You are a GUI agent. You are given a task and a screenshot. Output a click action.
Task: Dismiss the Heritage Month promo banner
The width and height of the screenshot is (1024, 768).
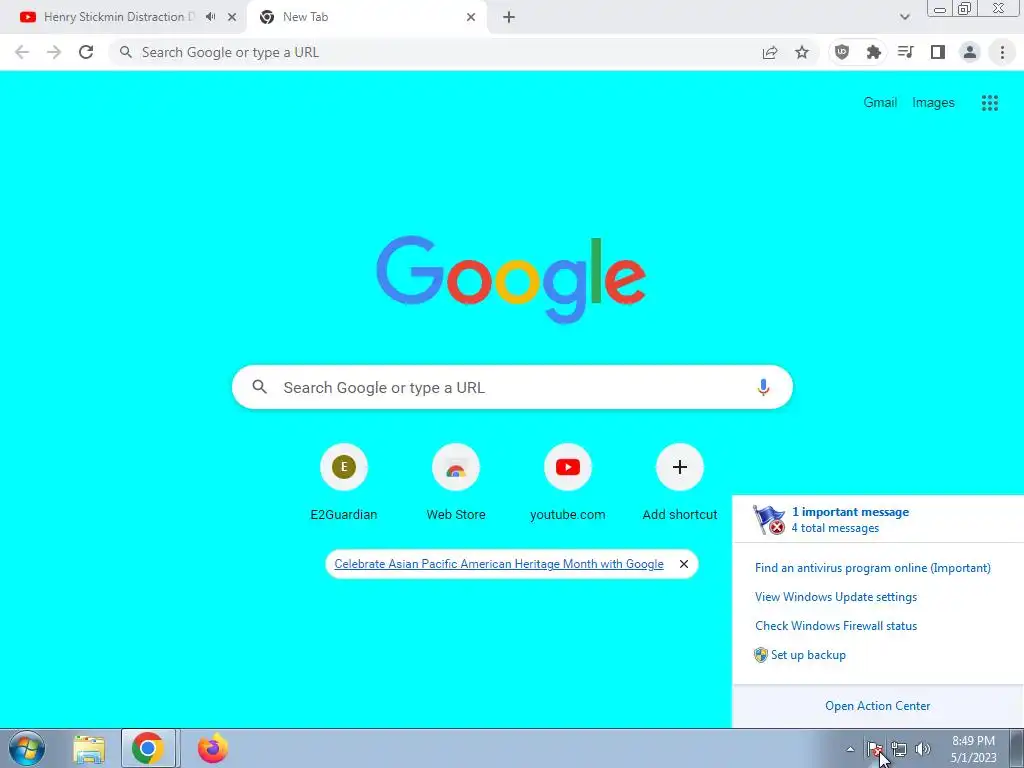[684, 564]
